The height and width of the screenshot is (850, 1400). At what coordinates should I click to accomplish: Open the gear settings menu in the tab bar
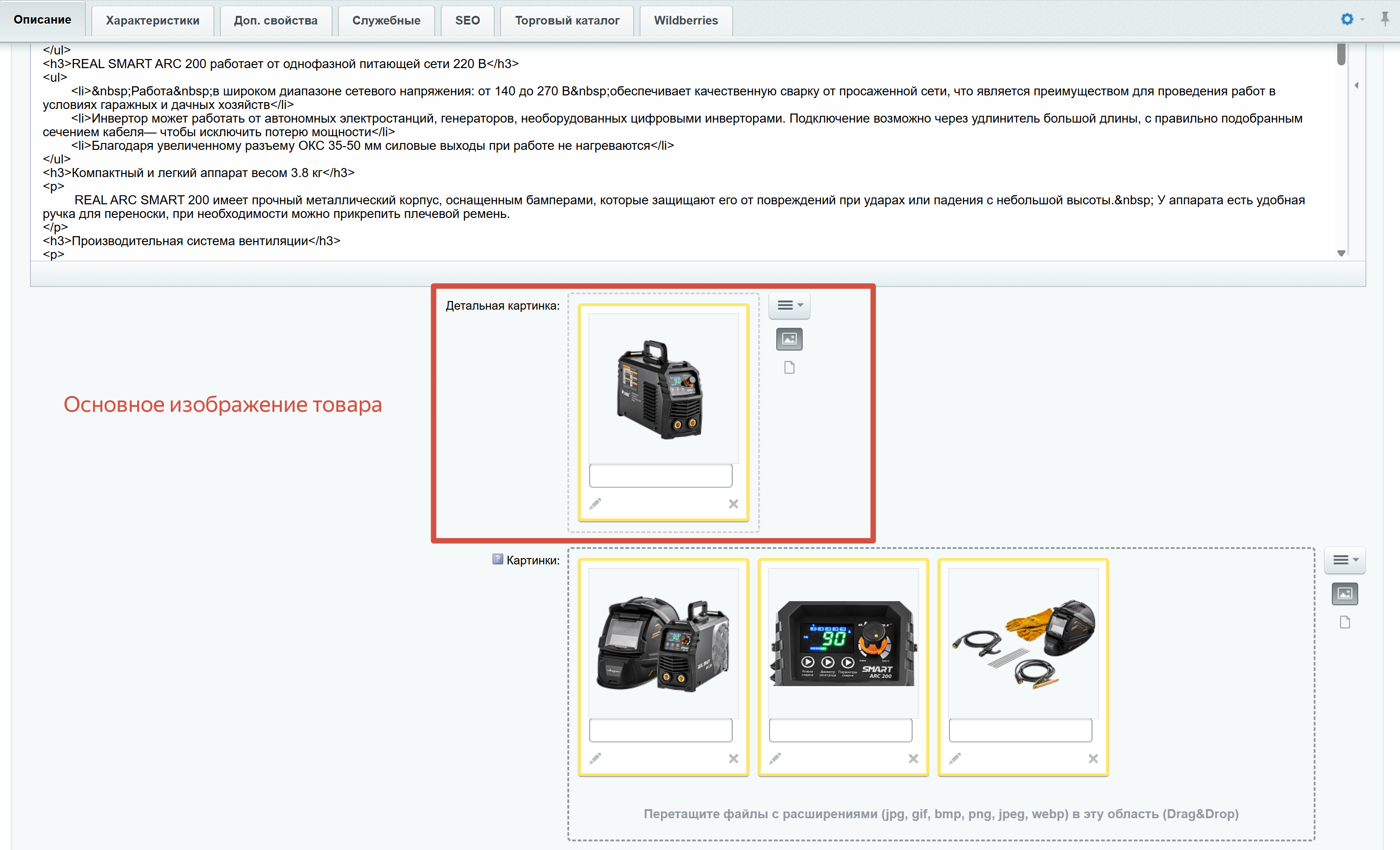pyautogui.click(x=1347, y=19)
